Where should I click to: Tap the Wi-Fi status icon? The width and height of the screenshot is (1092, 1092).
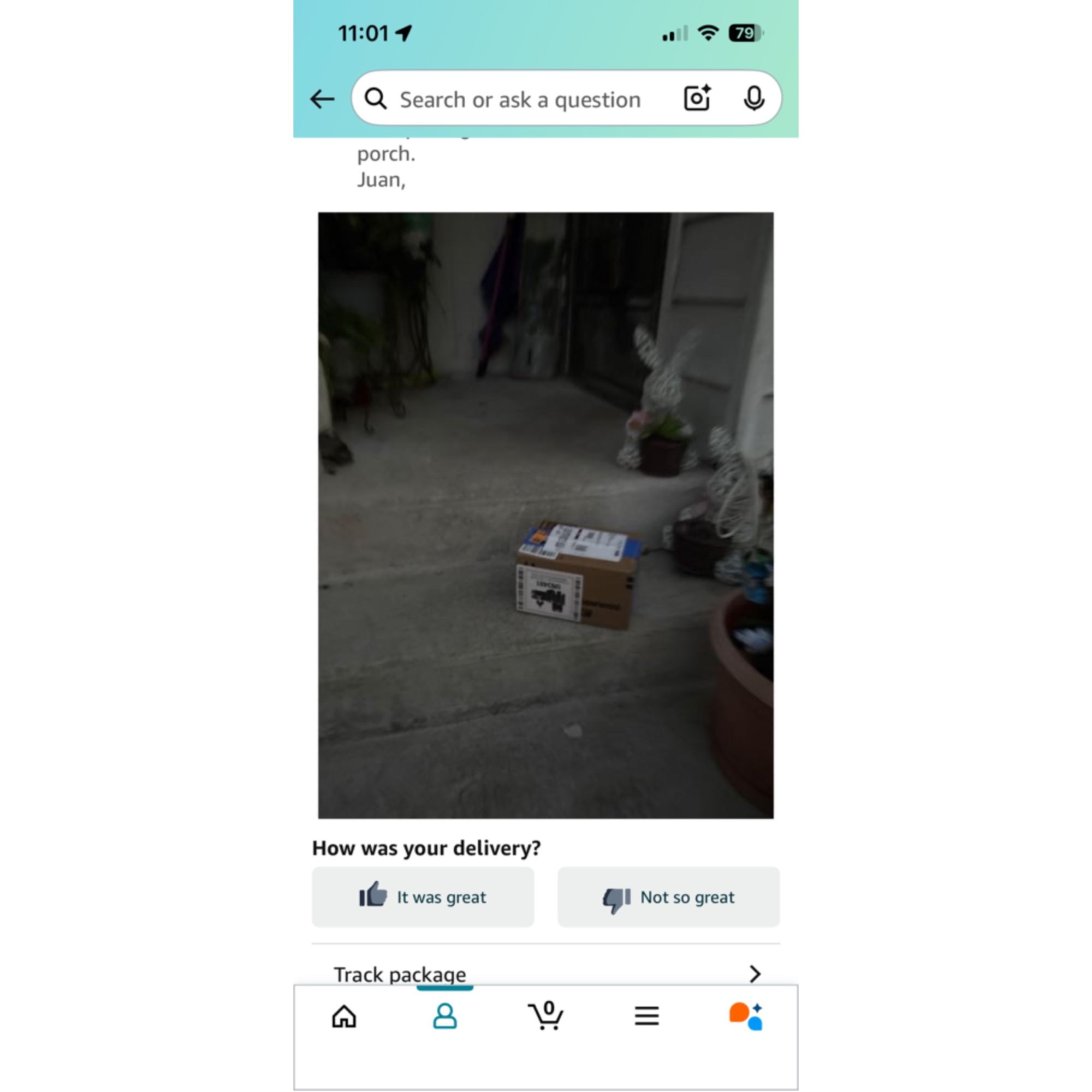tap(708, 33)
